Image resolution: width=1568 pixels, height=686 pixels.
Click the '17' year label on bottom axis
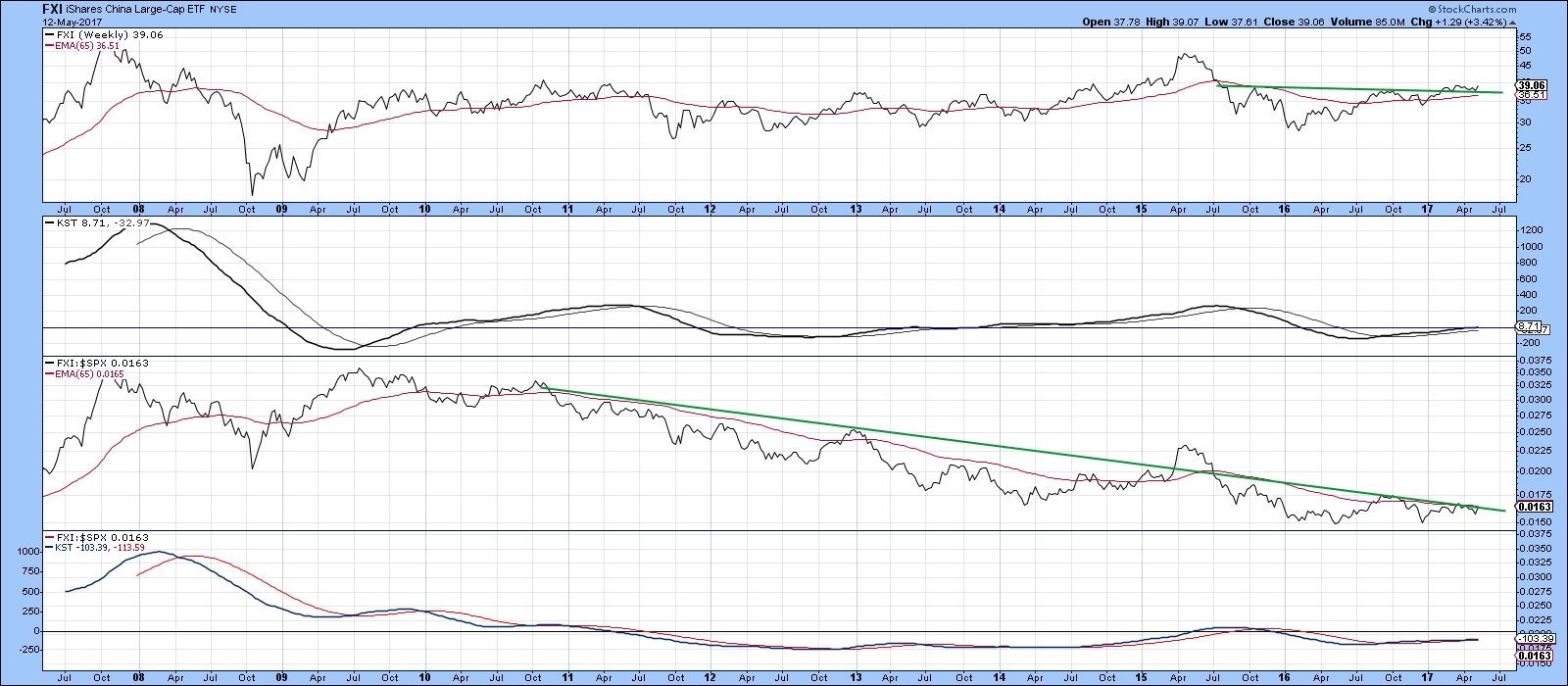[x=1428, y=676]
